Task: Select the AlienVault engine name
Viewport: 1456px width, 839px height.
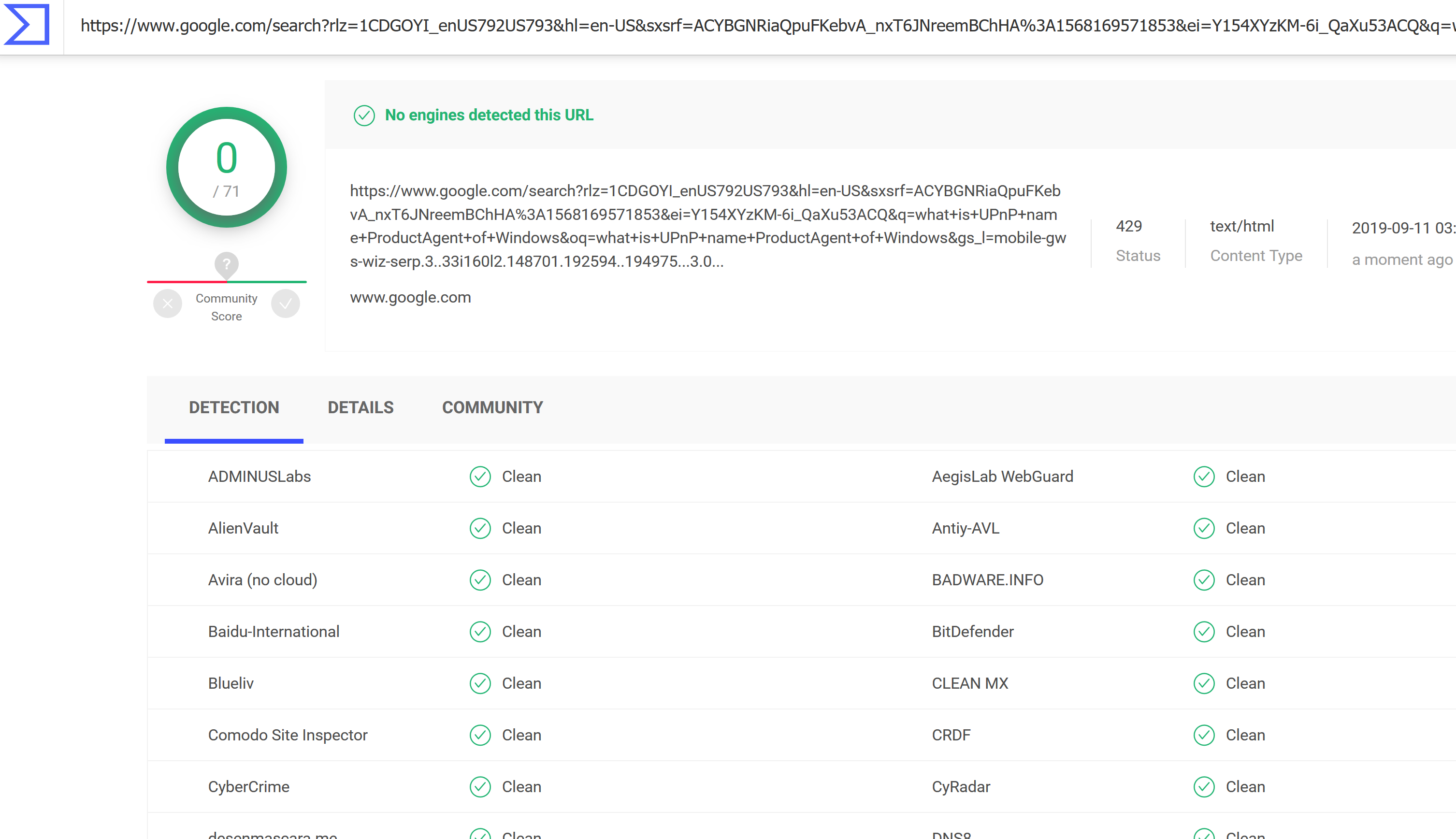Action: click(x=243, y=528)
